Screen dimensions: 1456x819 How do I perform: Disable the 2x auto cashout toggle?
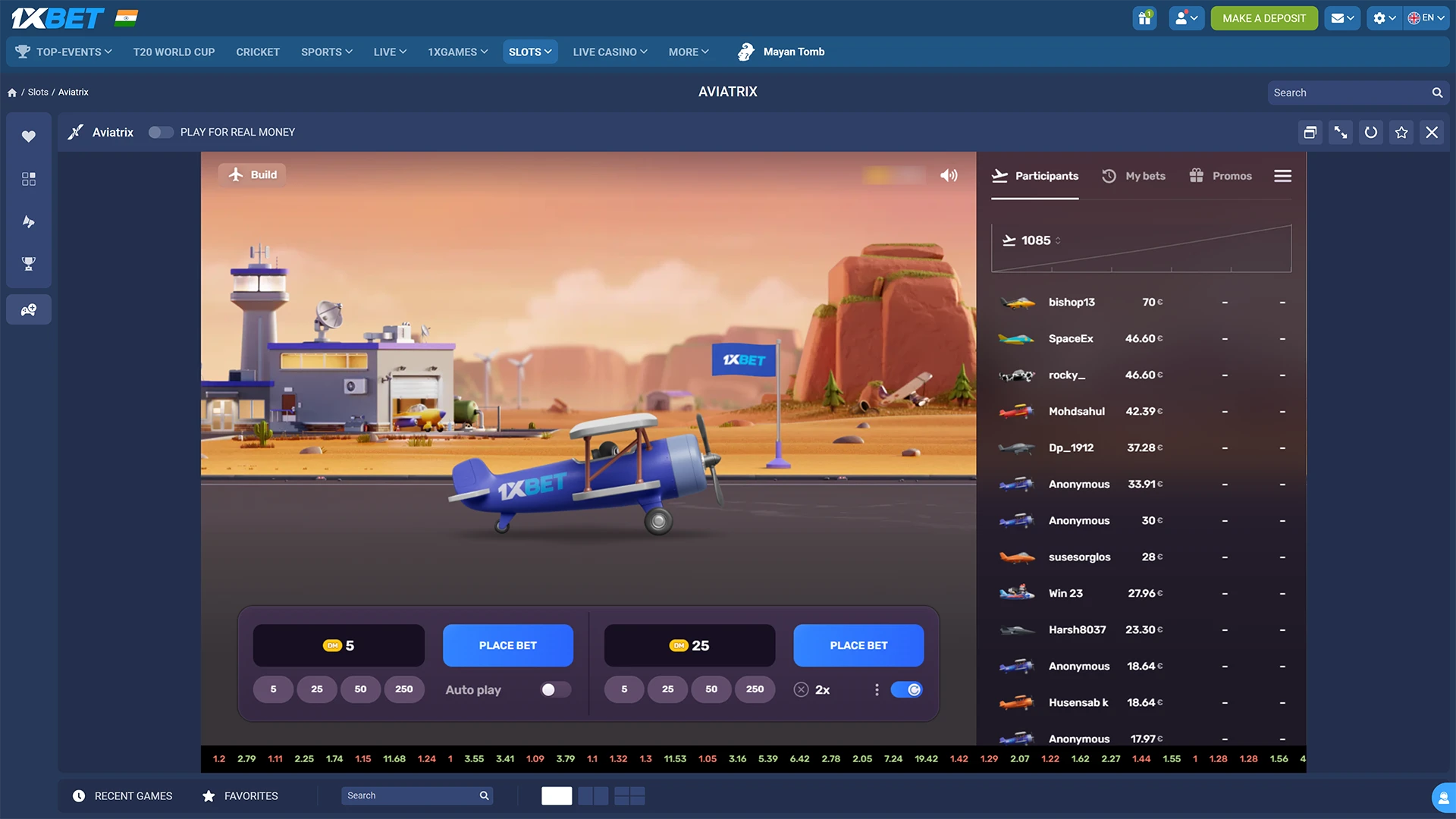[x=907, y=689]
